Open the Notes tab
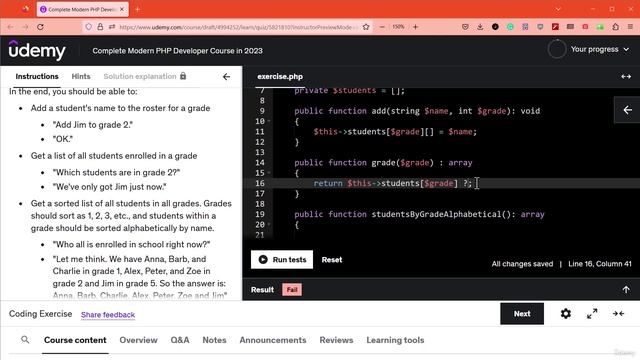640x360 pixels. click(214, 340)
